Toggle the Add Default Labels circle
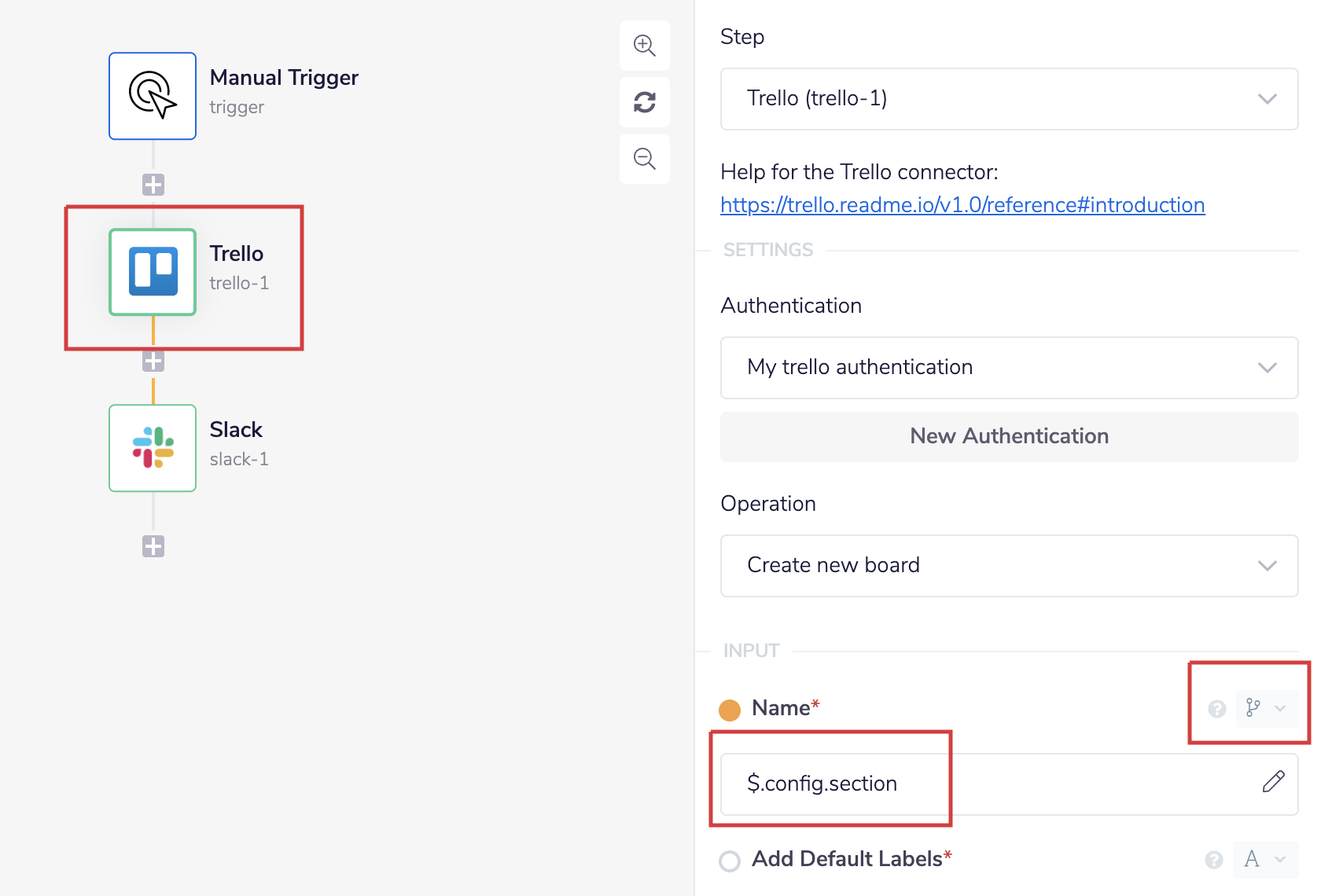 (730, 861)
